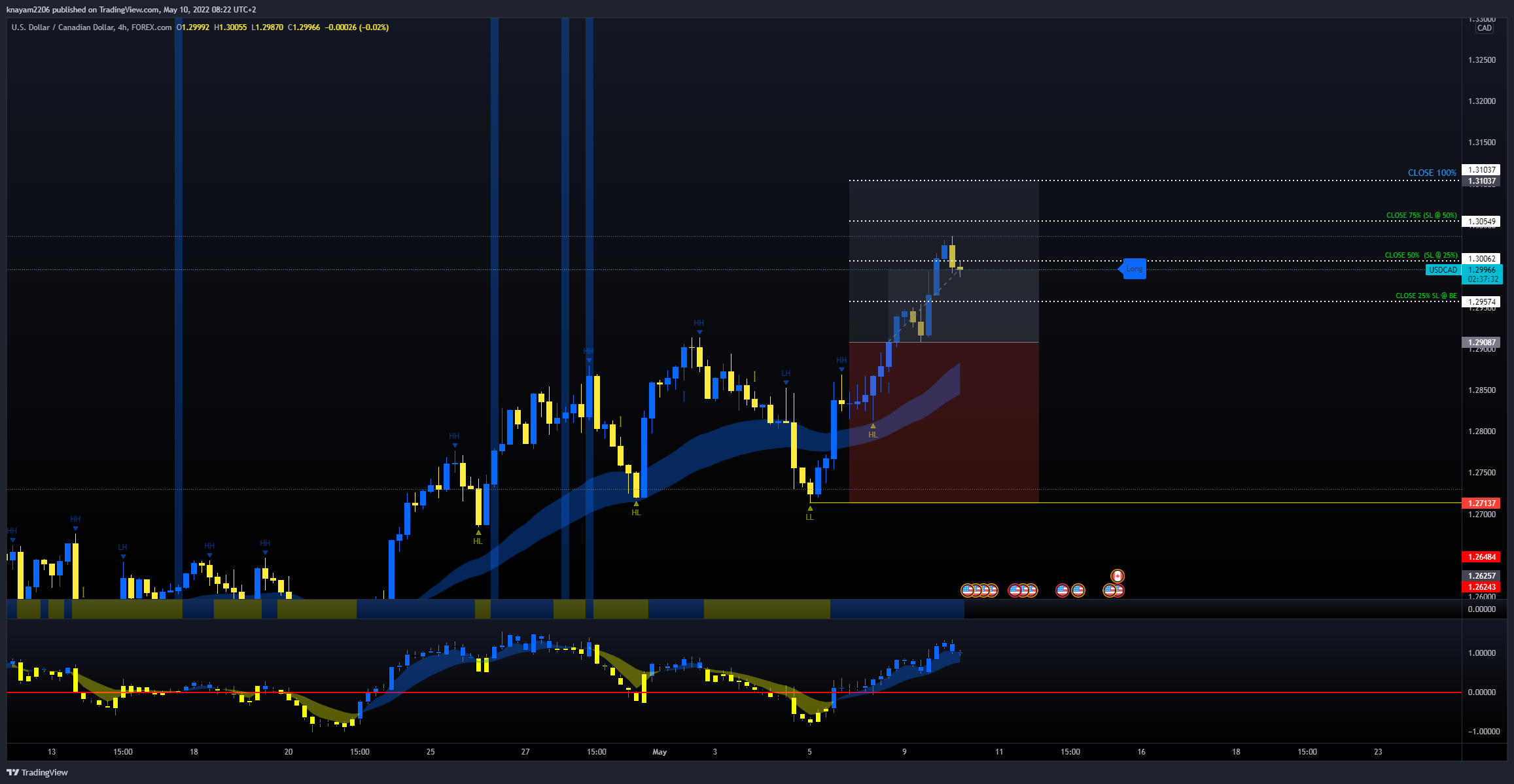Click the red 1.26243 price tag
Image resolution: width=1514 pixels, height=784 pixels.
click(1481, 587)
